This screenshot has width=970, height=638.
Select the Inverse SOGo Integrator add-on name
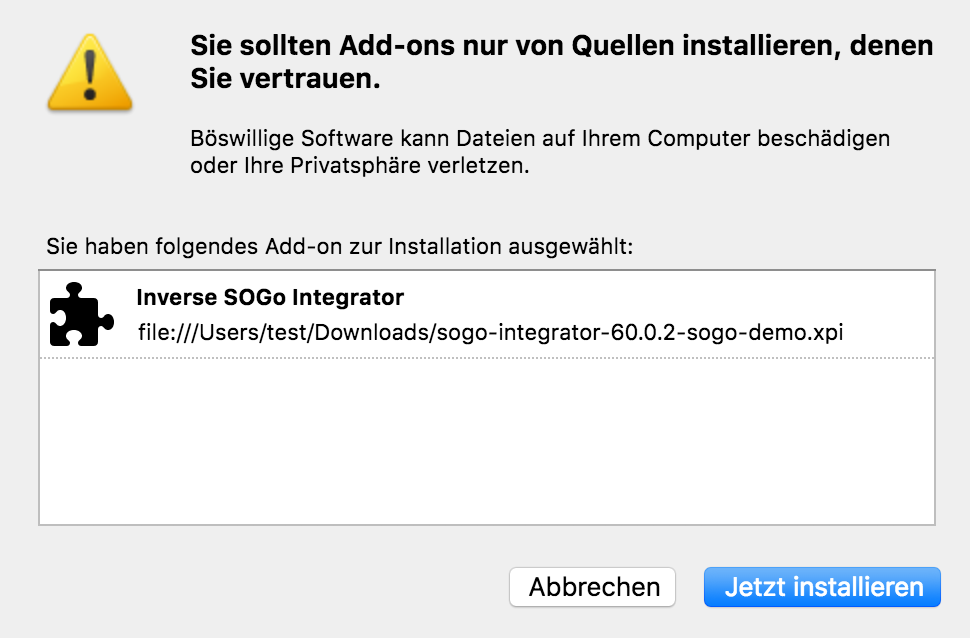269,297
